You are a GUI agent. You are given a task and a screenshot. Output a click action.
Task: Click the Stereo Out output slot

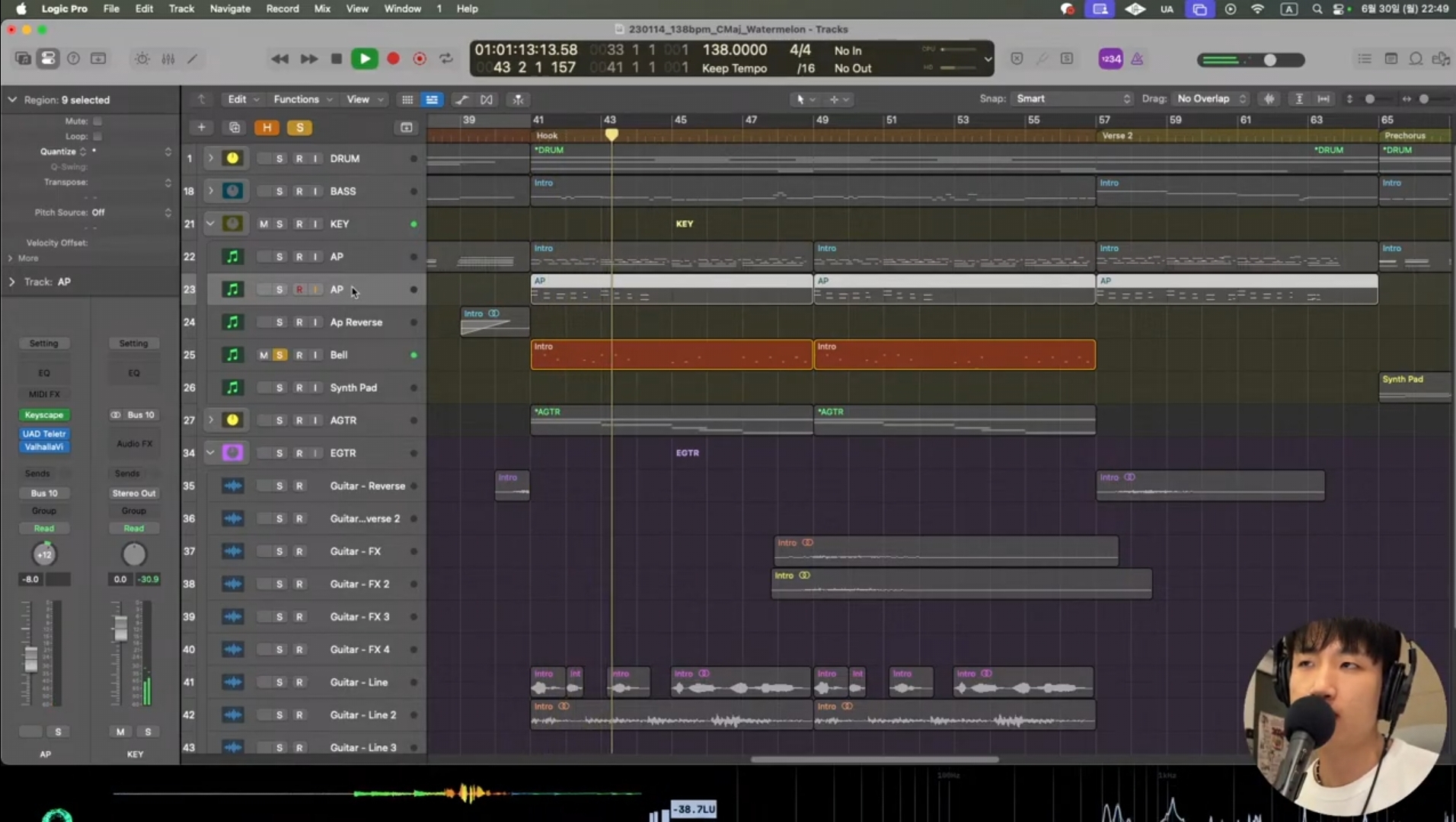click(x=133, y=493)
